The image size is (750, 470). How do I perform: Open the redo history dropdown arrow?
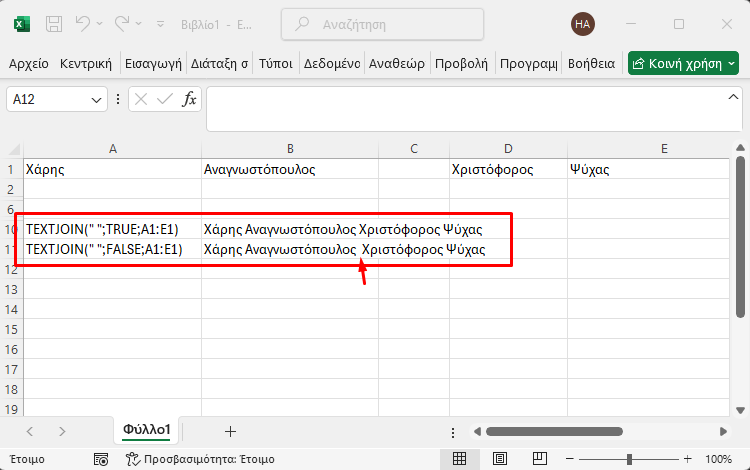139,23
